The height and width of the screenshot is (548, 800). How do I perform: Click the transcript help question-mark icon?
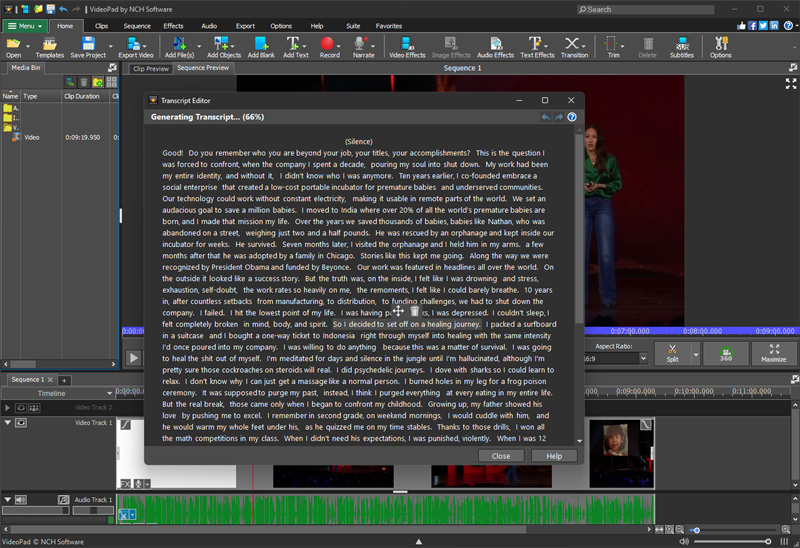pos(572,117)
